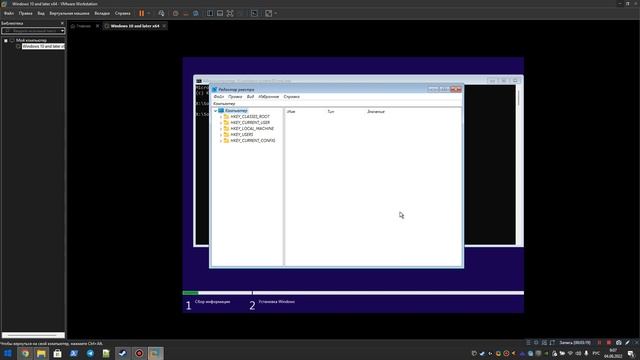Select Windows 10 and later VM in library
This screenshot has width=640, height=360.
(43, 47)
